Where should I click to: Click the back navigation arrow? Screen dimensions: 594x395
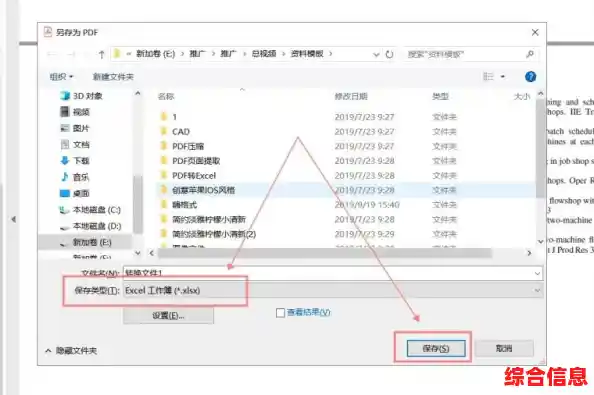[x=52, y=55]
